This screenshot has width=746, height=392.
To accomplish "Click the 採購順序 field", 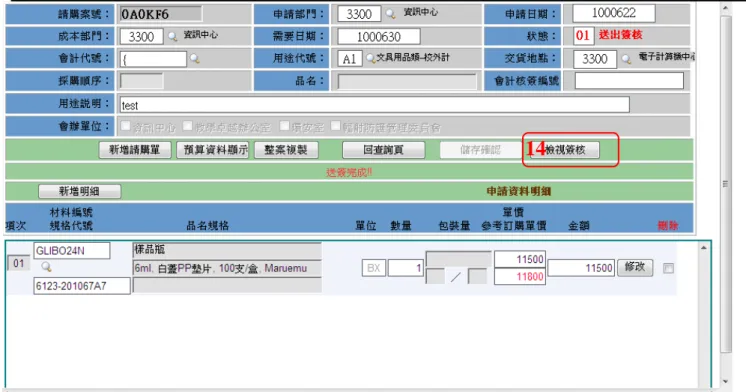I will tap(142, 81).
